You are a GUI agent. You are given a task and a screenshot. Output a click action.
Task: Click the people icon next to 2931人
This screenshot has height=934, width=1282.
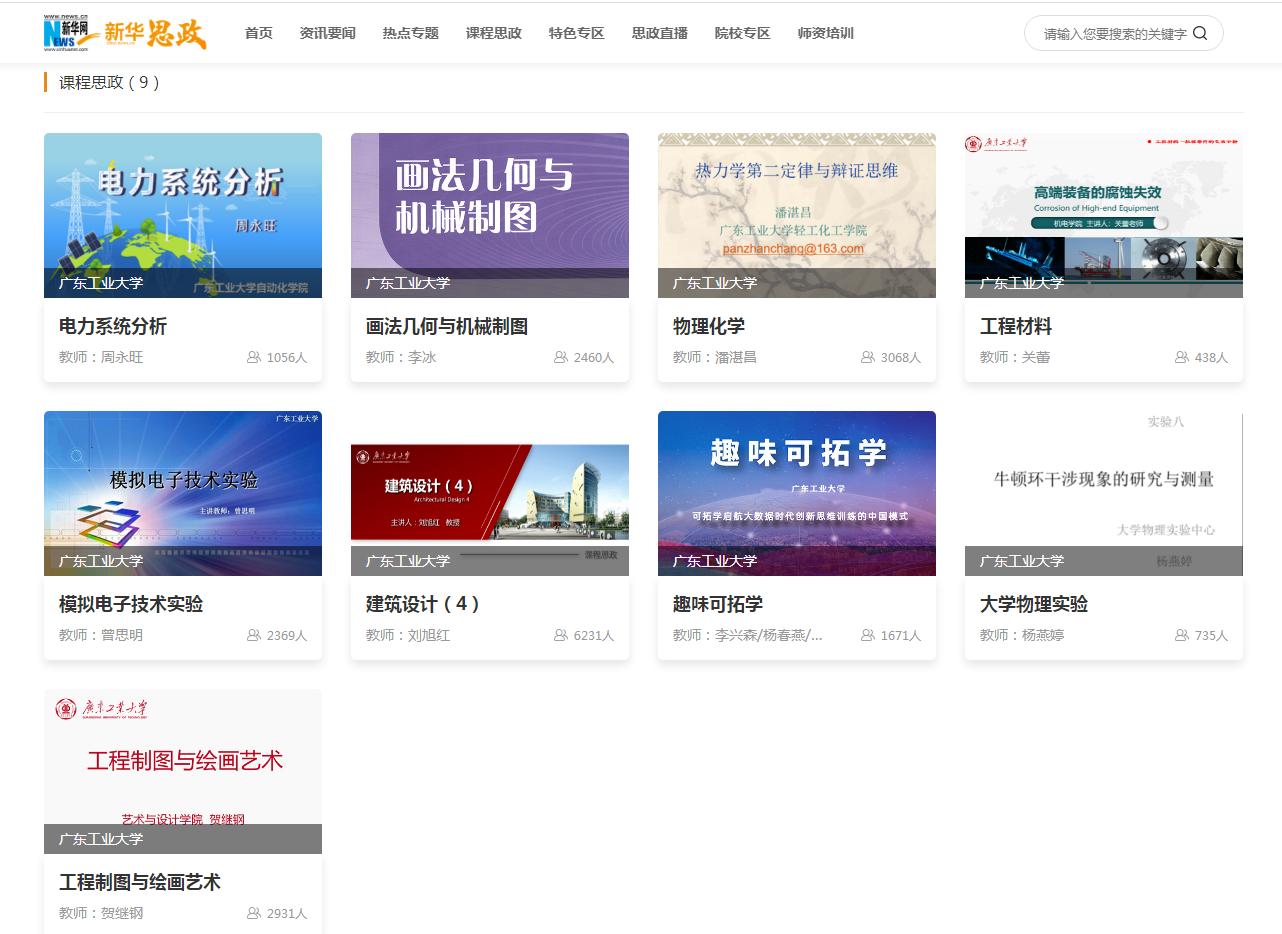pyautogui.click(x=254, y=913)
